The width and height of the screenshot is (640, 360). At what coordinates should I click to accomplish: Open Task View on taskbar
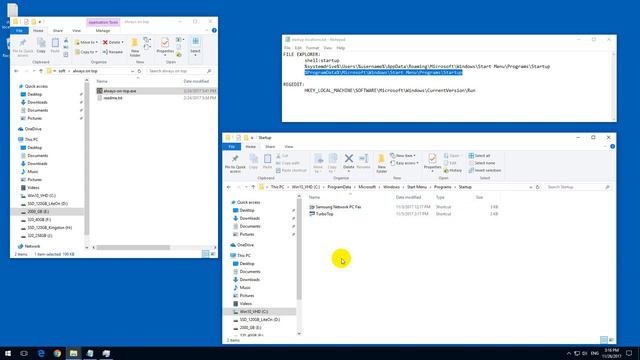tap(24, 353)
